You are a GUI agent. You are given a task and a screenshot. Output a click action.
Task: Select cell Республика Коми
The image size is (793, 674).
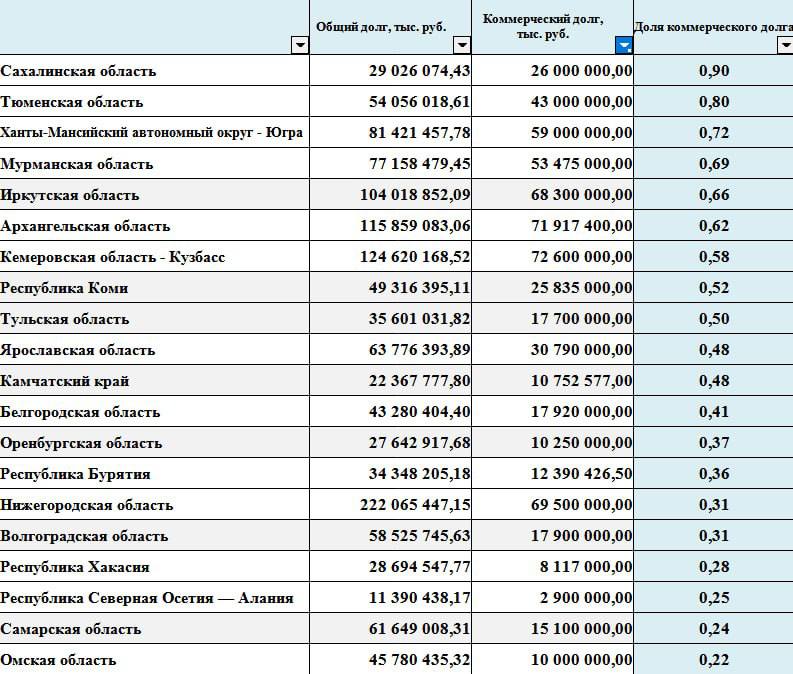[154, 288]
